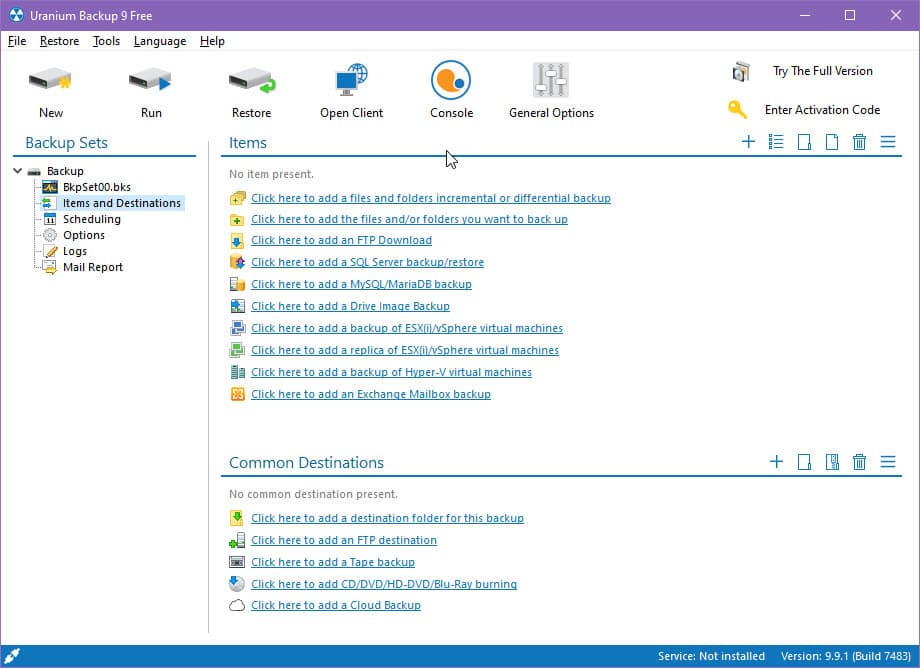
Task: Click link to add ESX(i)/vSphere replica
Action: pos(405,350)
